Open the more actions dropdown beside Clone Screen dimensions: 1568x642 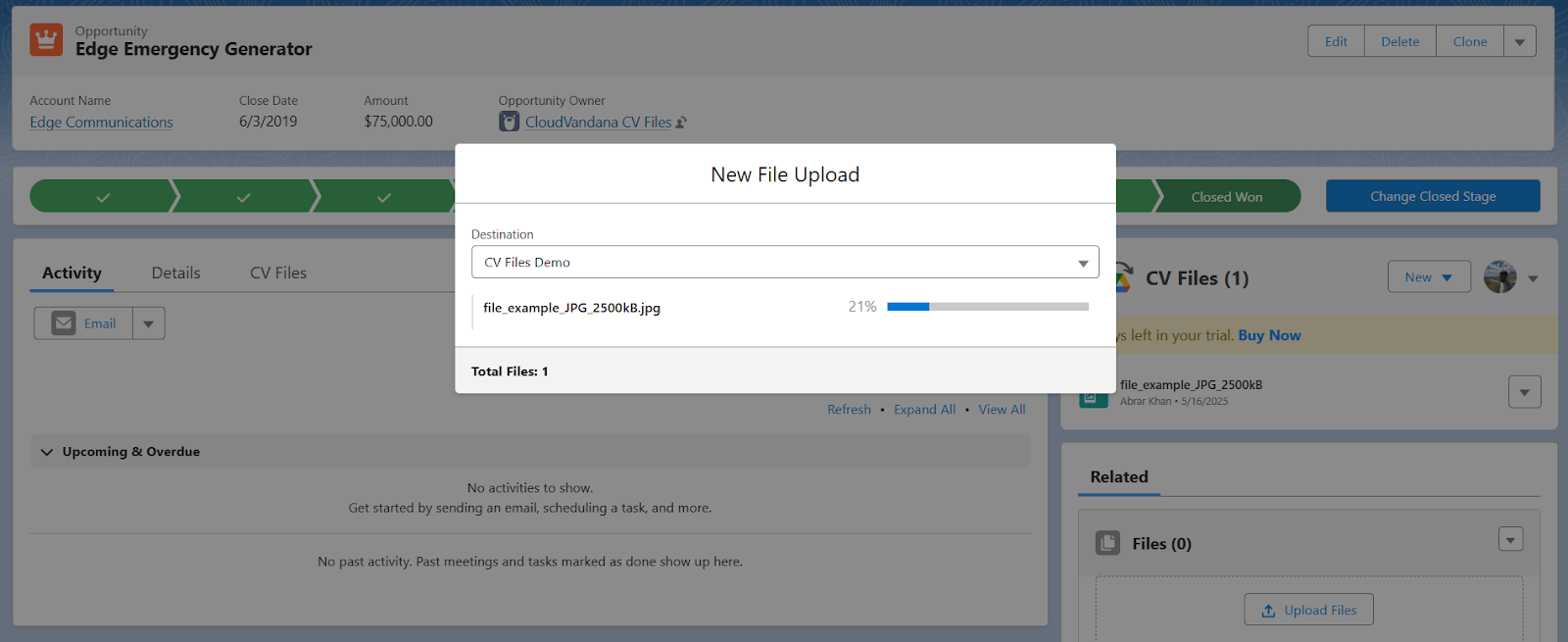[x=1520, y=41]
